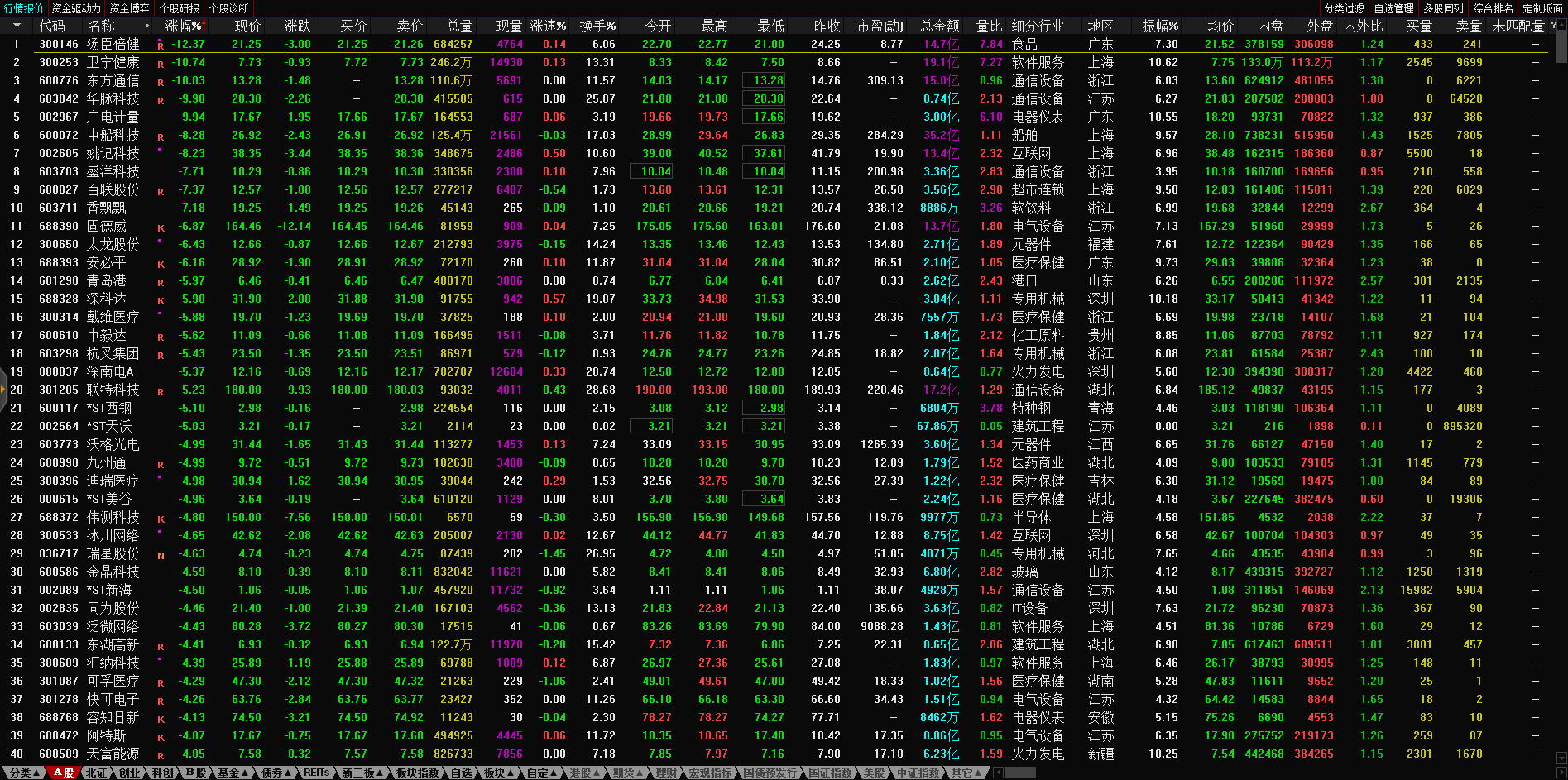Toggle sort by 换手% column header
This screenshot has width=1568, height=780.
[x=597, y=26]
